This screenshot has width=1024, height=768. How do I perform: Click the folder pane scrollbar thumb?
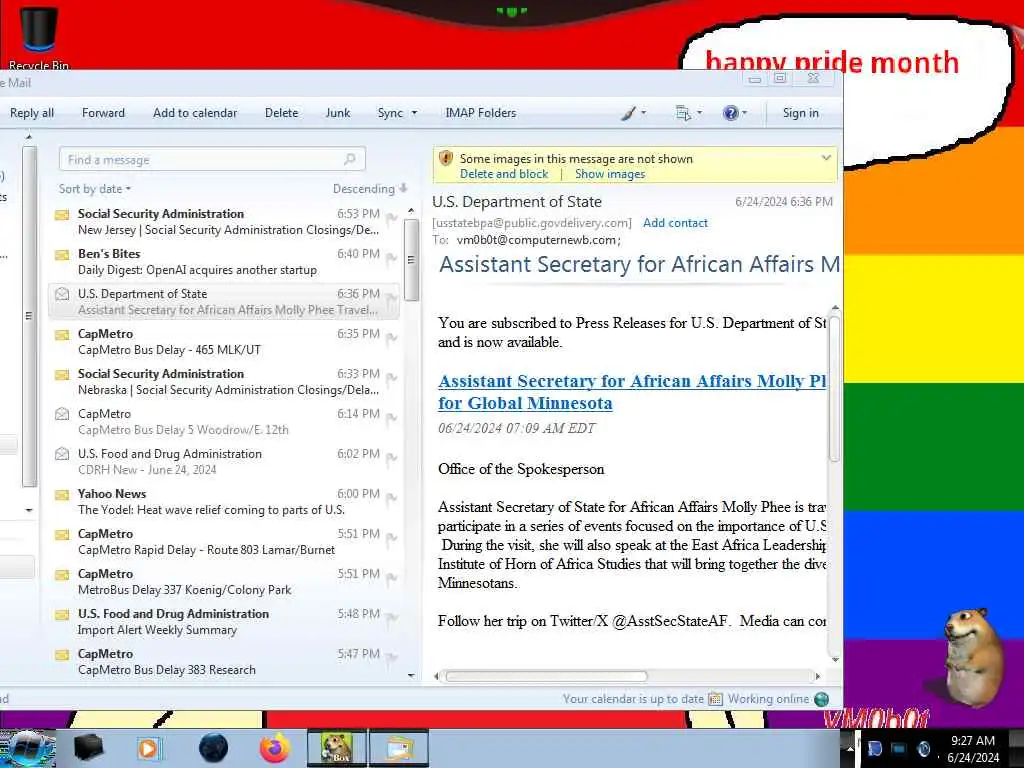pyautogui.click(x=29, y=316)
